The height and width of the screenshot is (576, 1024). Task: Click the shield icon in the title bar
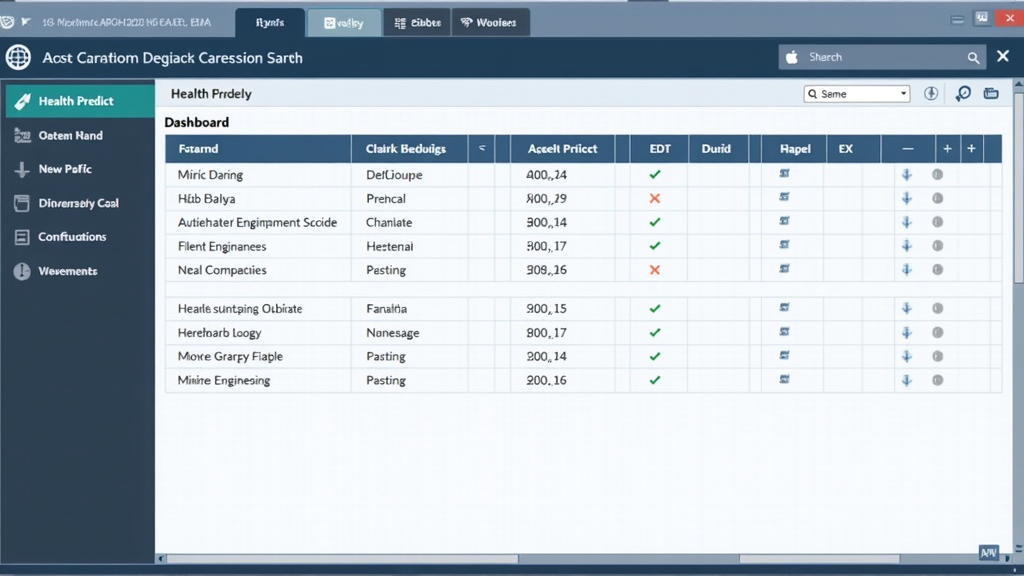7,22
